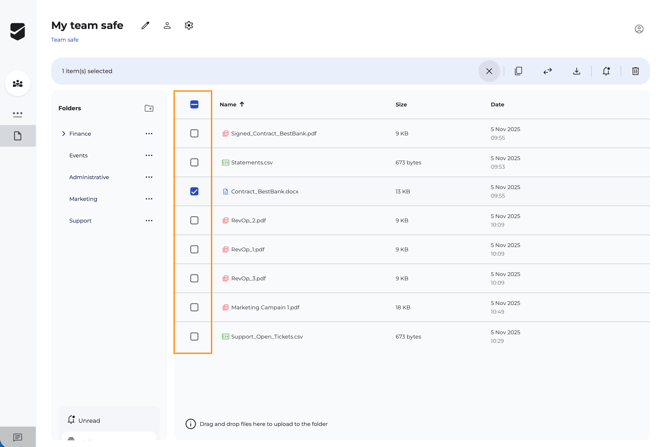
Task: Clear selection with the X button
Action: [x=489, y=71]
